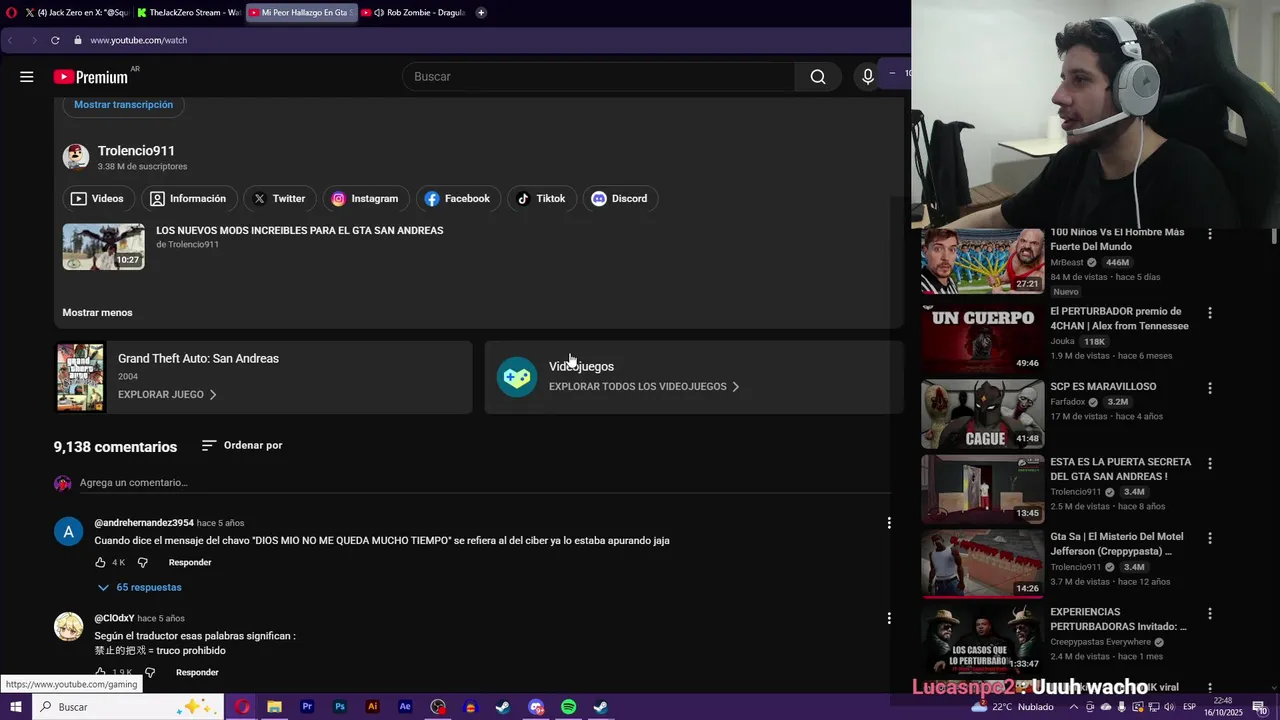Reload the page in browser toolbar
The width and height of the screenshot is (1280, 720).
(55, 40)
